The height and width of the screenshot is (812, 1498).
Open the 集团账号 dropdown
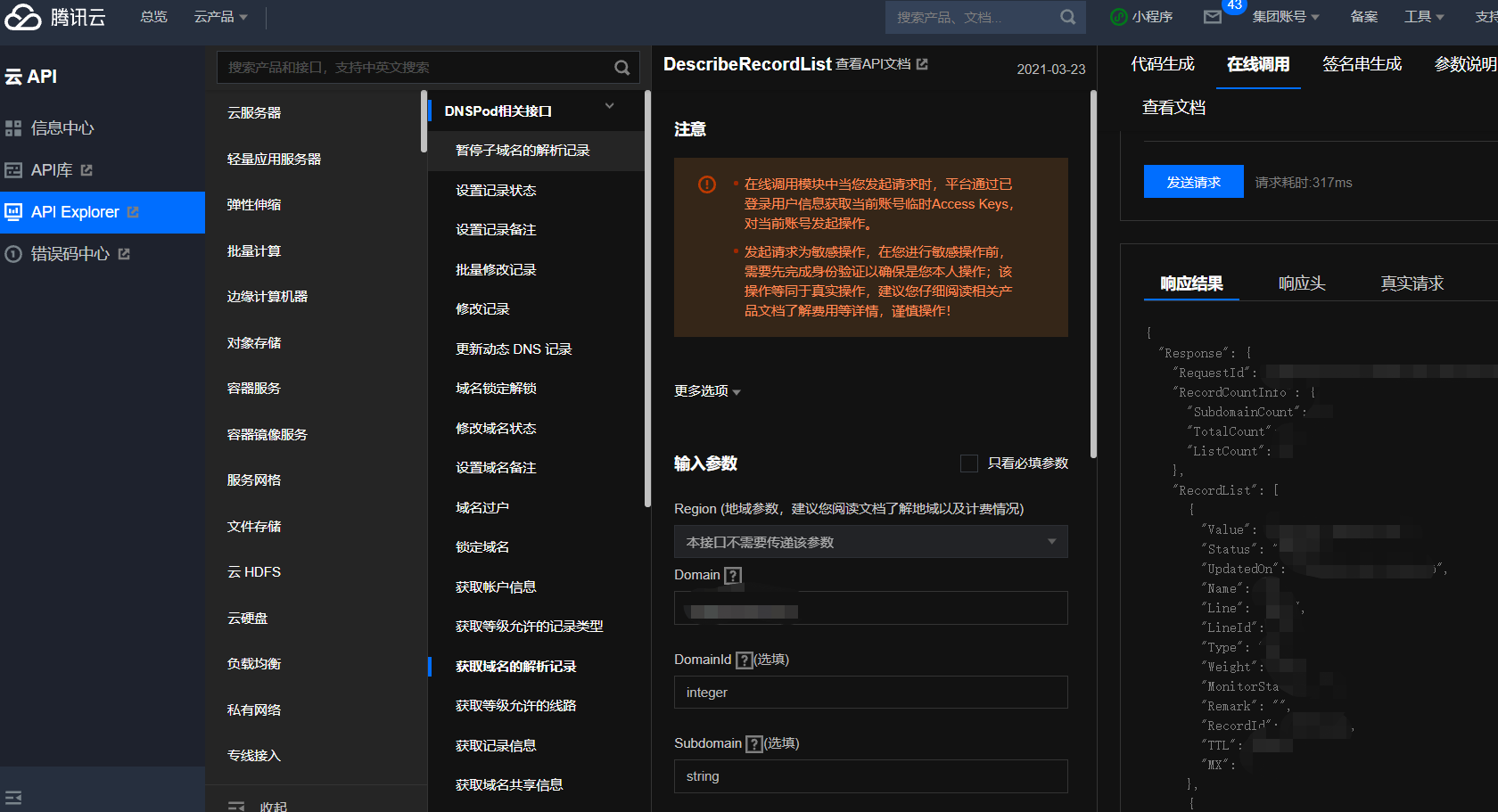1286,17
